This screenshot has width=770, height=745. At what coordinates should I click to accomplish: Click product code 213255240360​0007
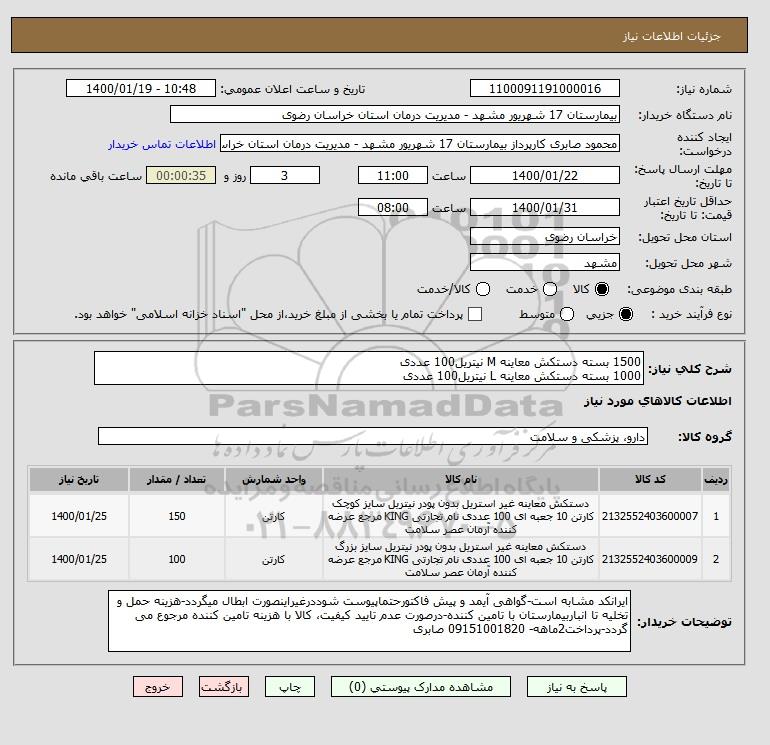pyautogui.click(x=650, y=516)
